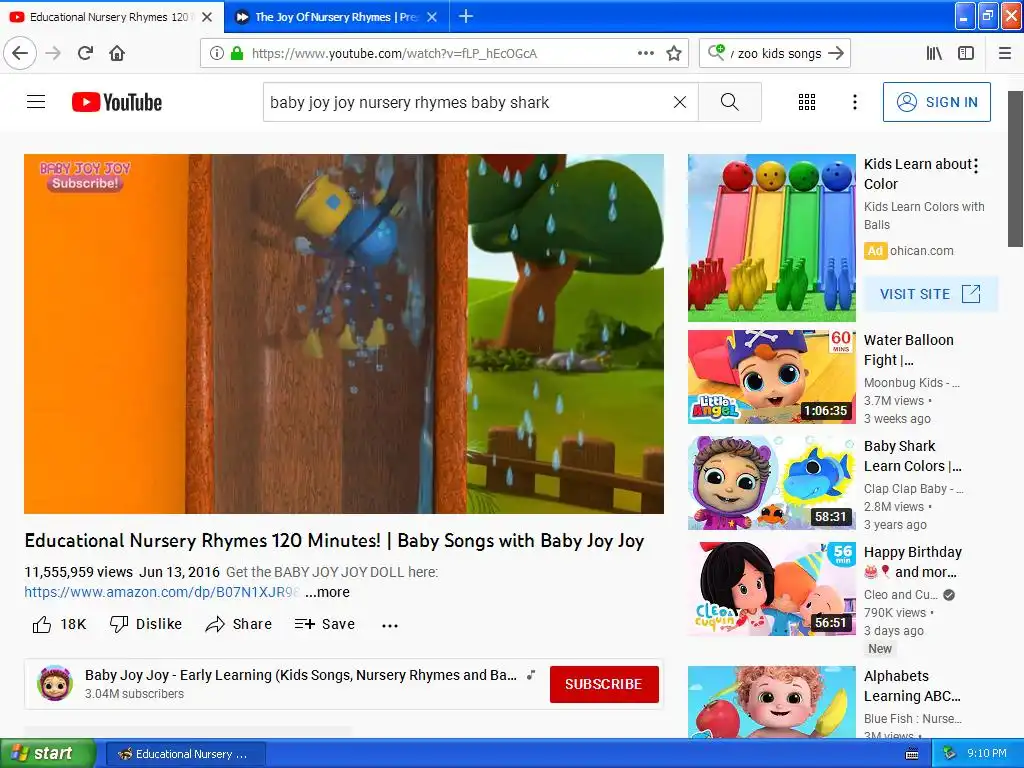Share the video
The image size is (1024, 768).
[238, 624]
